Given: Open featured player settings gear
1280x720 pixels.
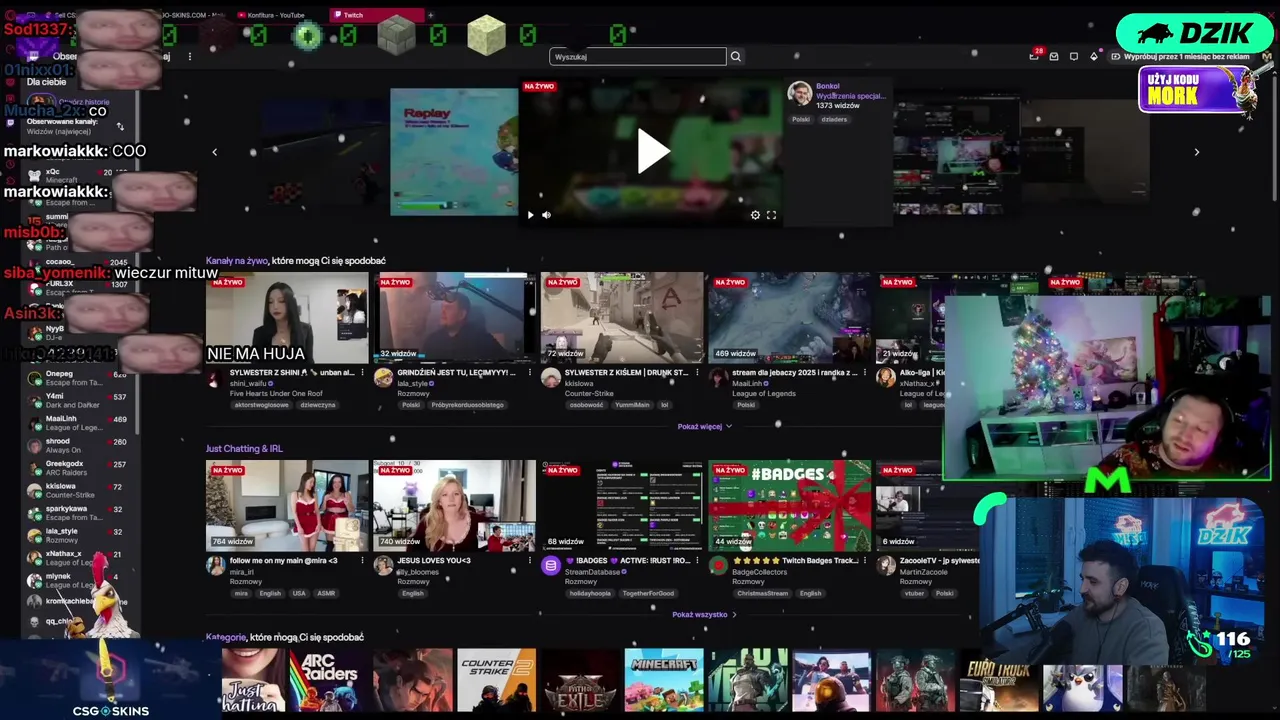Looking at the screenshot, I should tap(755, 215).
